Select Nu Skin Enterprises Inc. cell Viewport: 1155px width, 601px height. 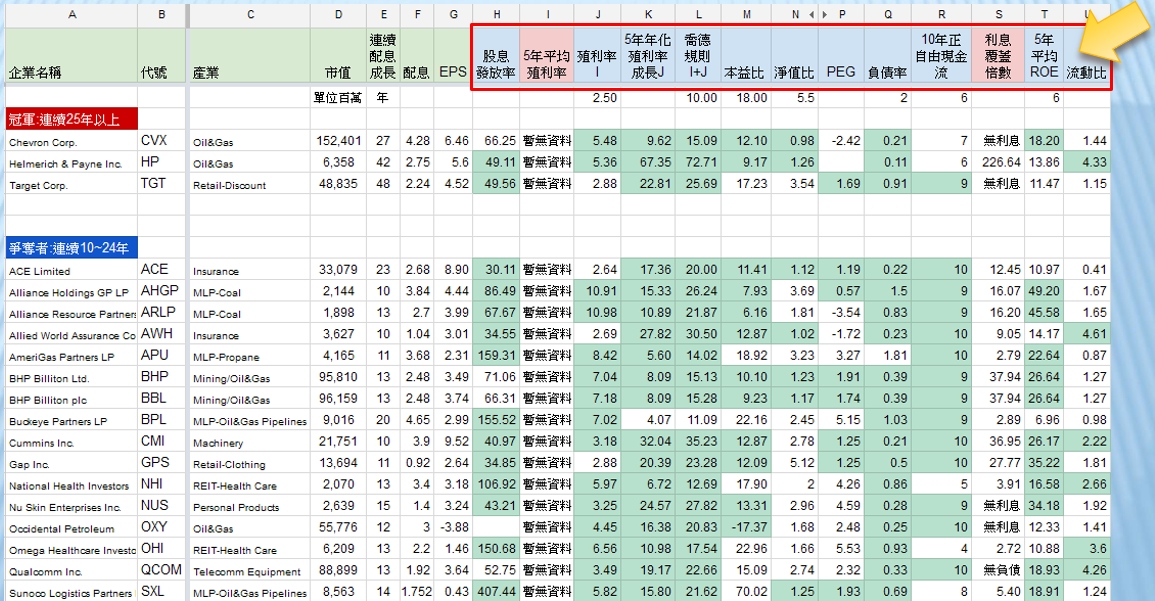click(x=71, y=505)
